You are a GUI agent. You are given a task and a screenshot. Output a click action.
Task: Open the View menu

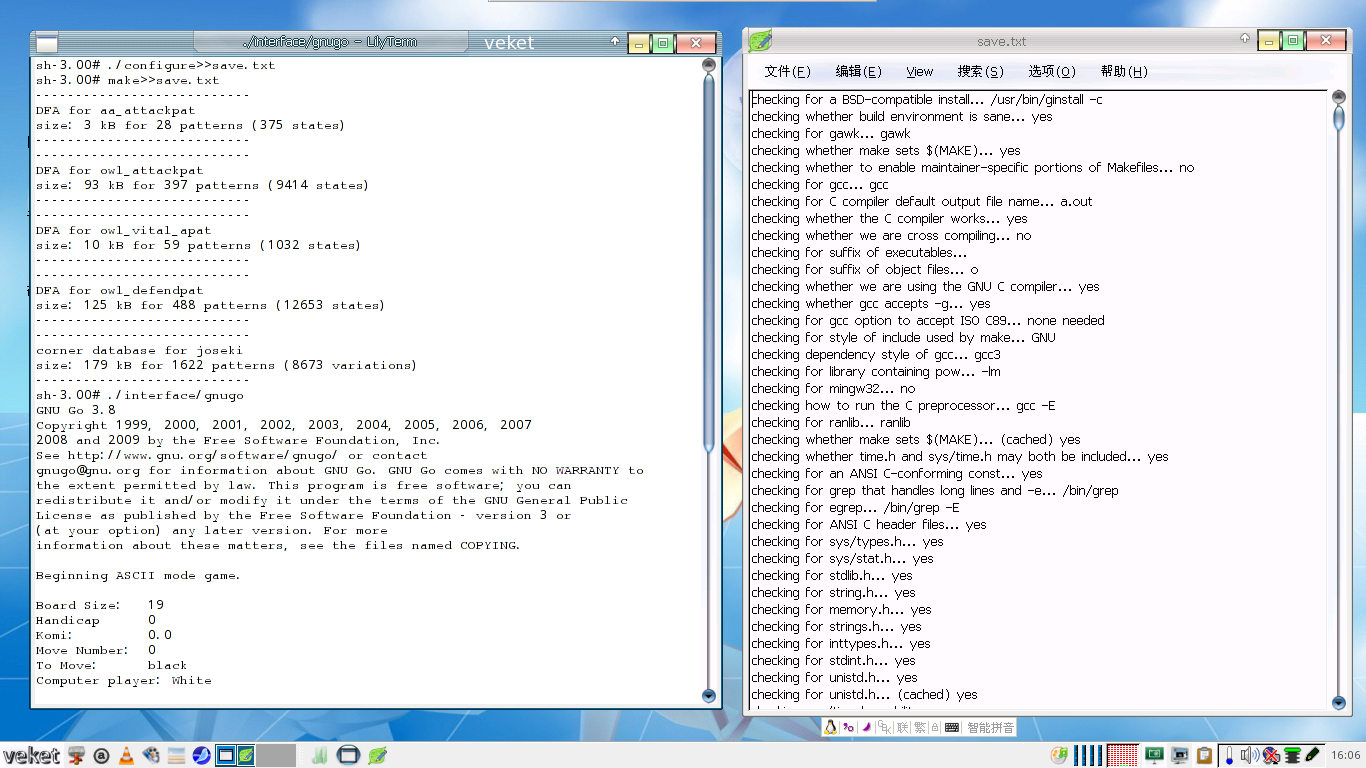point(919,71)
